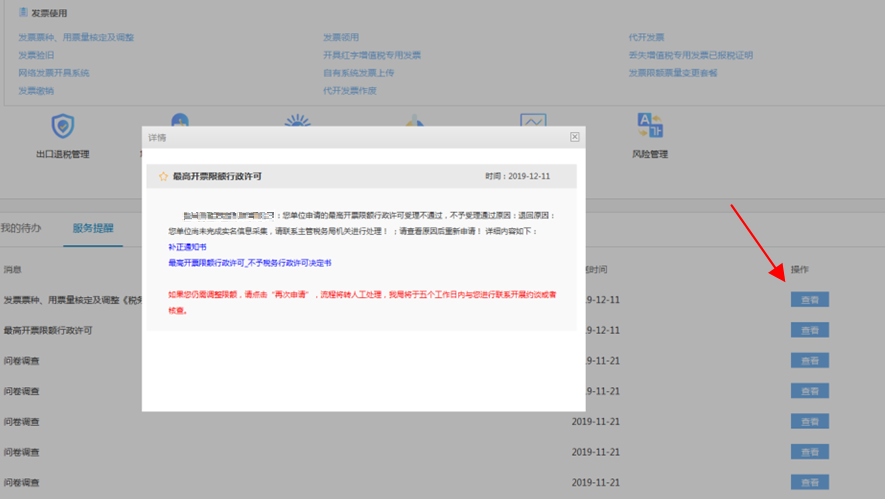885x499 pixels.
Task: Open 补正通知书 link in dialog
Action: [187, 247]
